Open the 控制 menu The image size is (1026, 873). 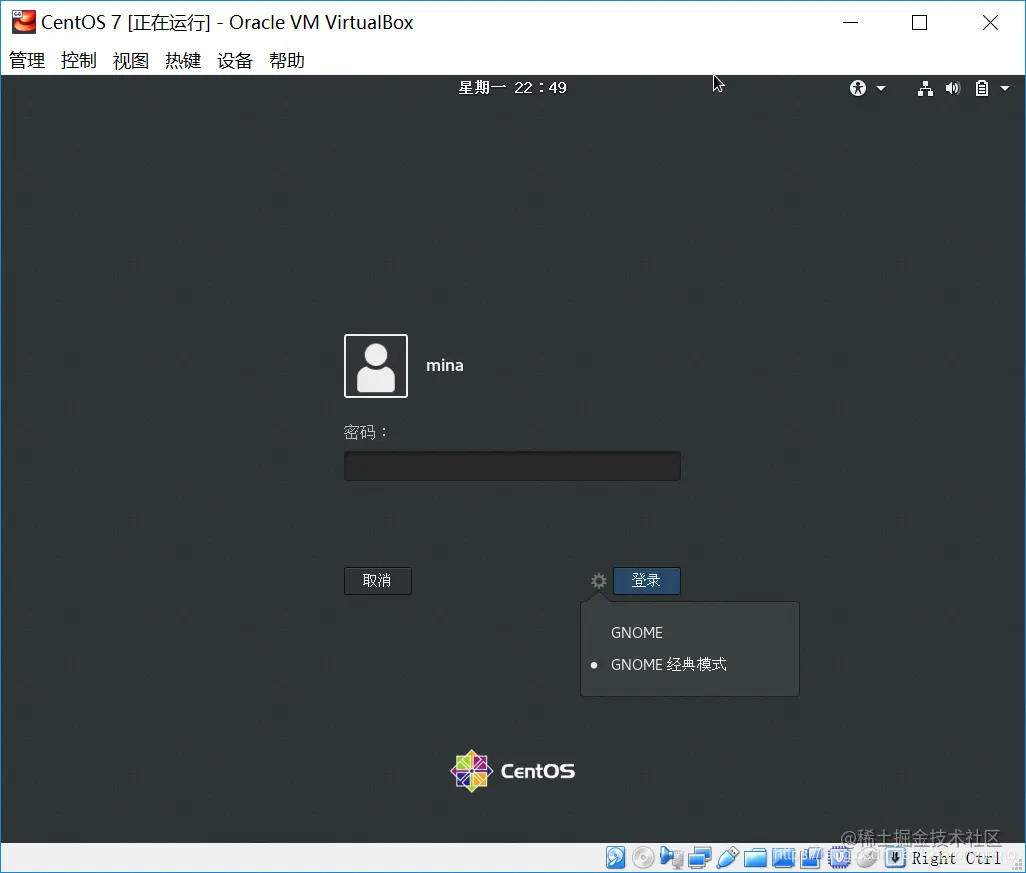coord(79,61)
